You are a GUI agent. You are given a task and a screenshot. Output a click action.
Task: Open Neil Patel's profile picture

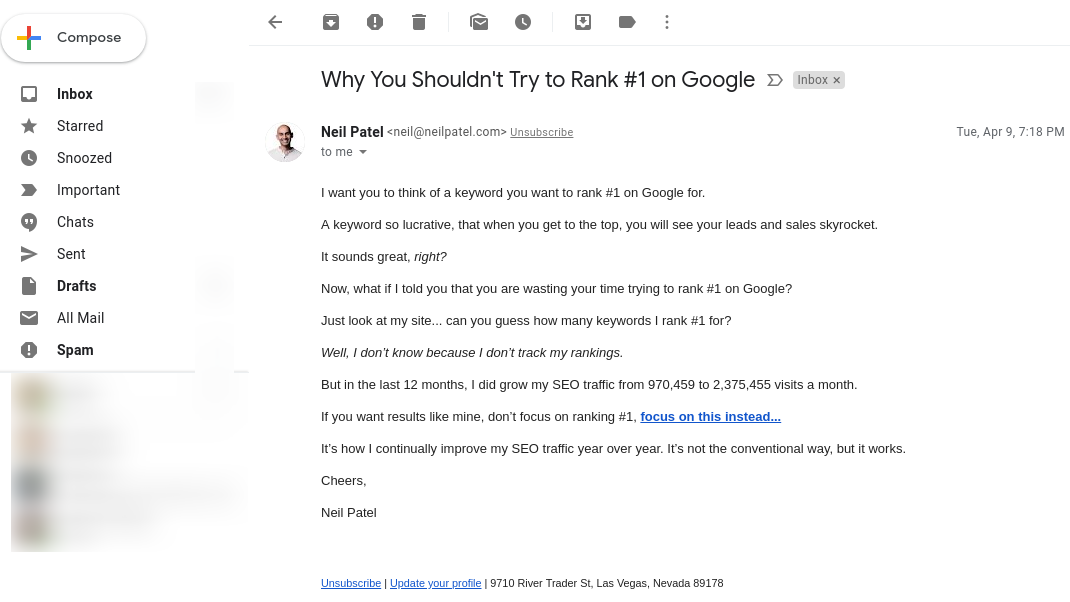pos(285,141)
